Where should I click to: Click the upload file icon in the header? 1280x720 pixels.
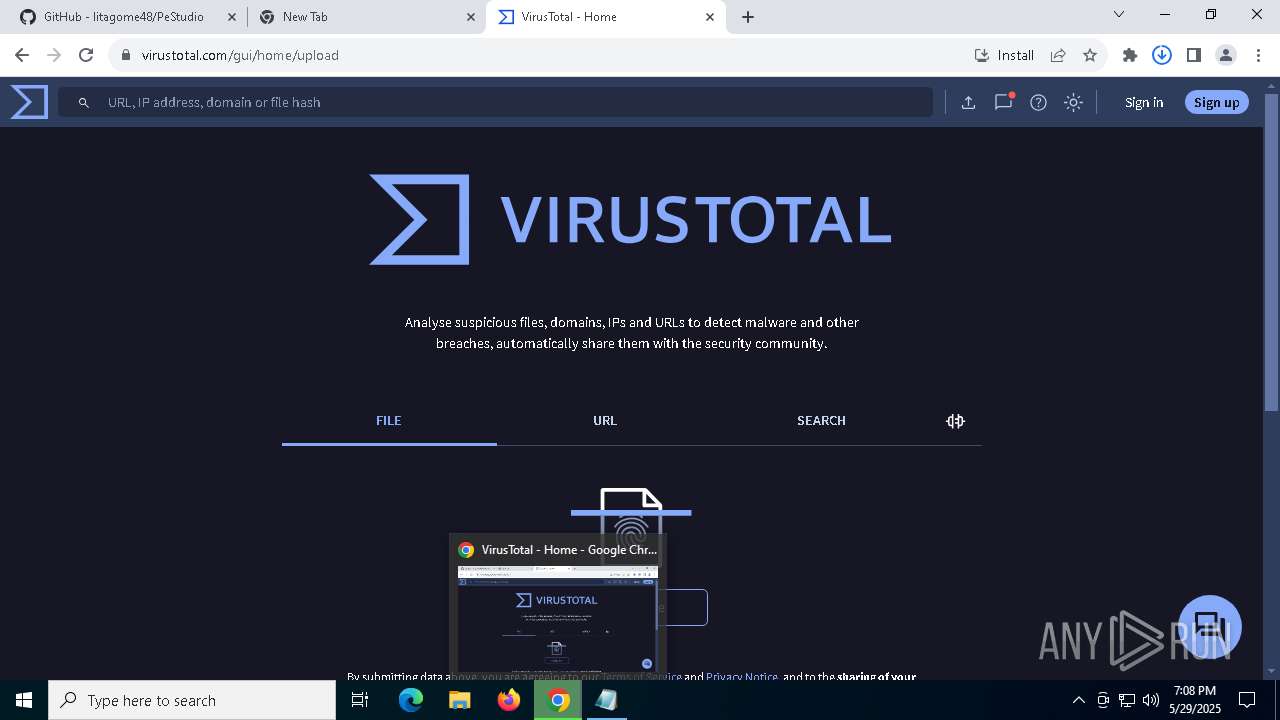pos(968,102)
